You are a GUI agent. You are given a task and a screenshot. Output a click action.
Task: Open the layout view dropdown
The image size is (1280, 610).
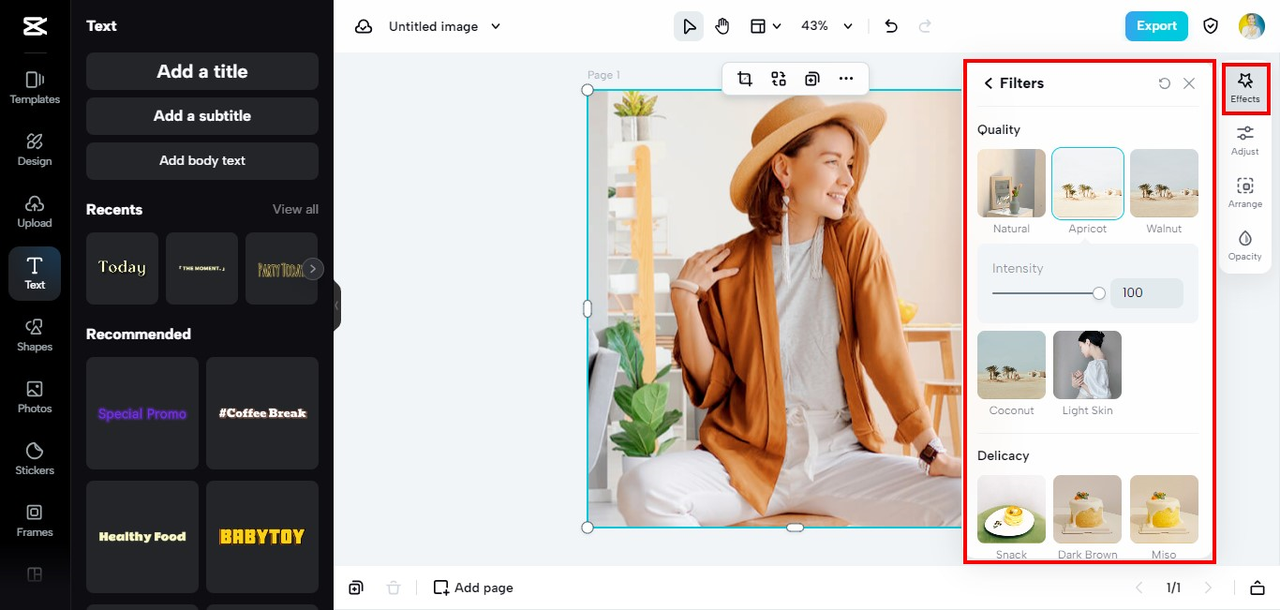[x=766, y=27]
